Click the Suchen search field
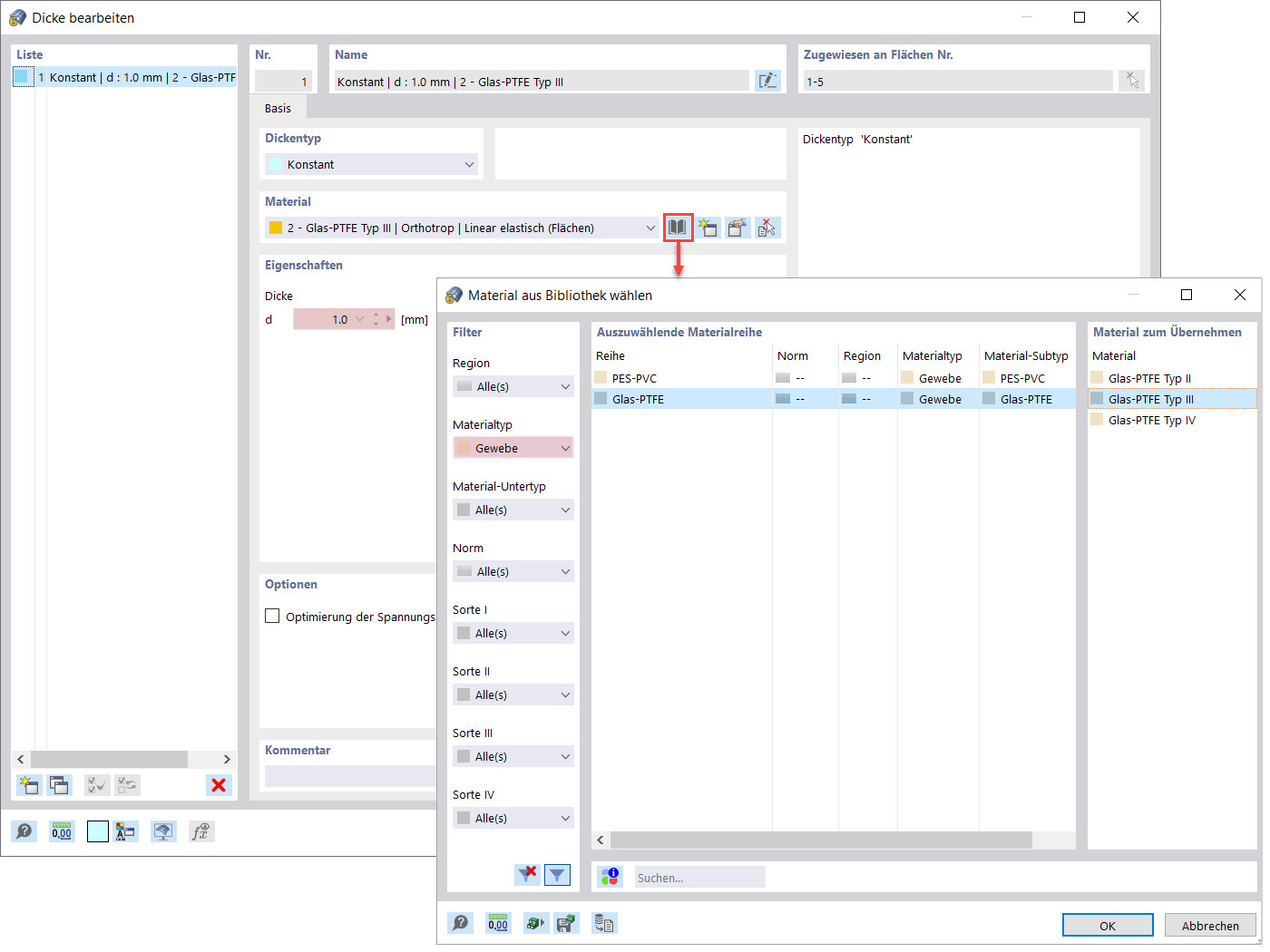Viewport: 1270px width, 952px height. (699, 877)
